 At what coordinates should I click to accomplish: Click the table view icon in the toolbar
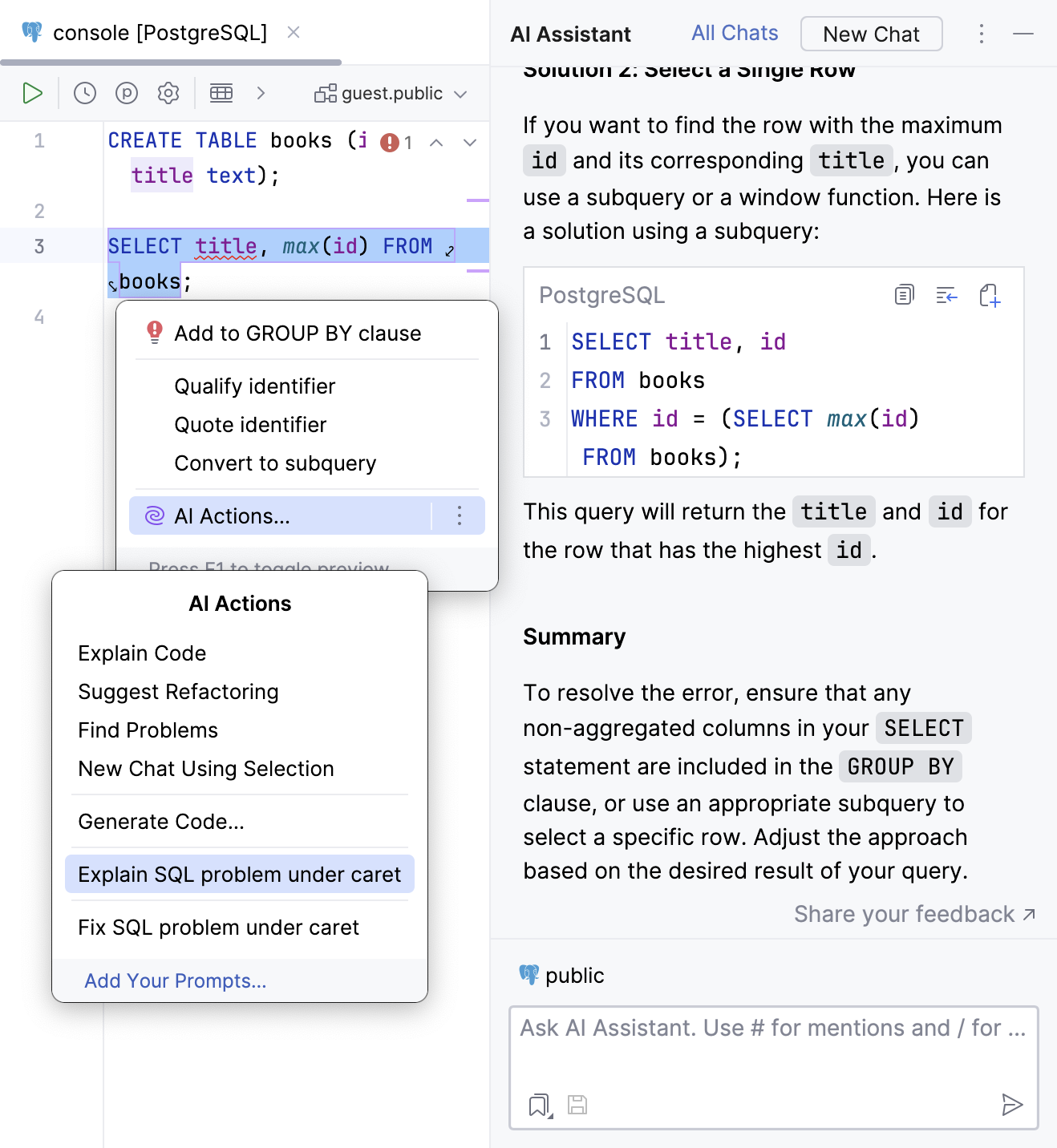click(221, 93)
